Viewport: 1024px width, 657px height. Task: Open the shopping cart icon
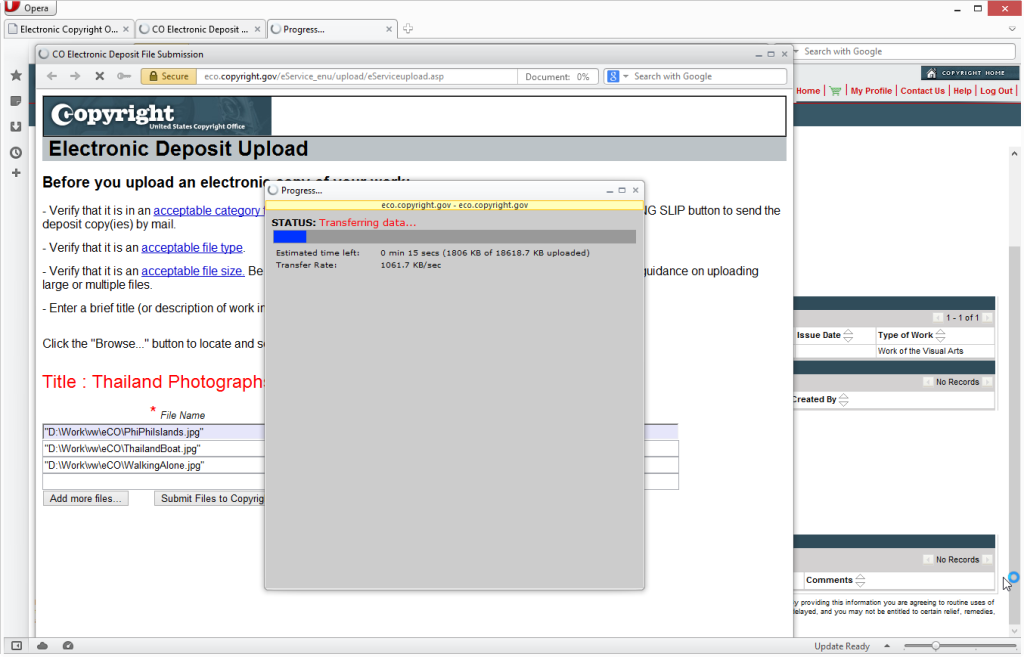(835, 91)
